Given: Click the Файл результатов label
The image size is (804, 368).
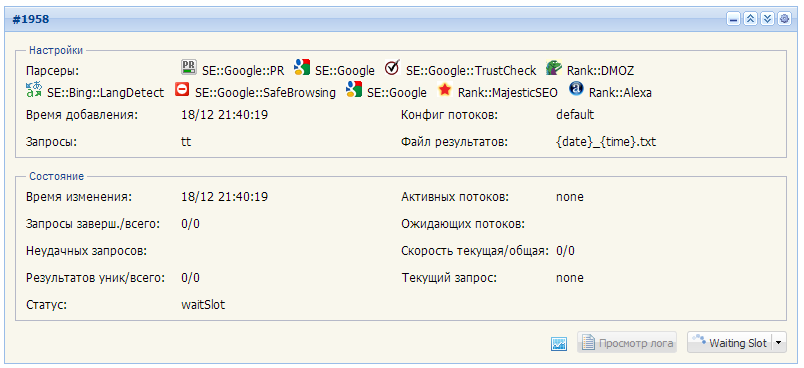Looking at the screenshot, I should (x=454, y=142).
